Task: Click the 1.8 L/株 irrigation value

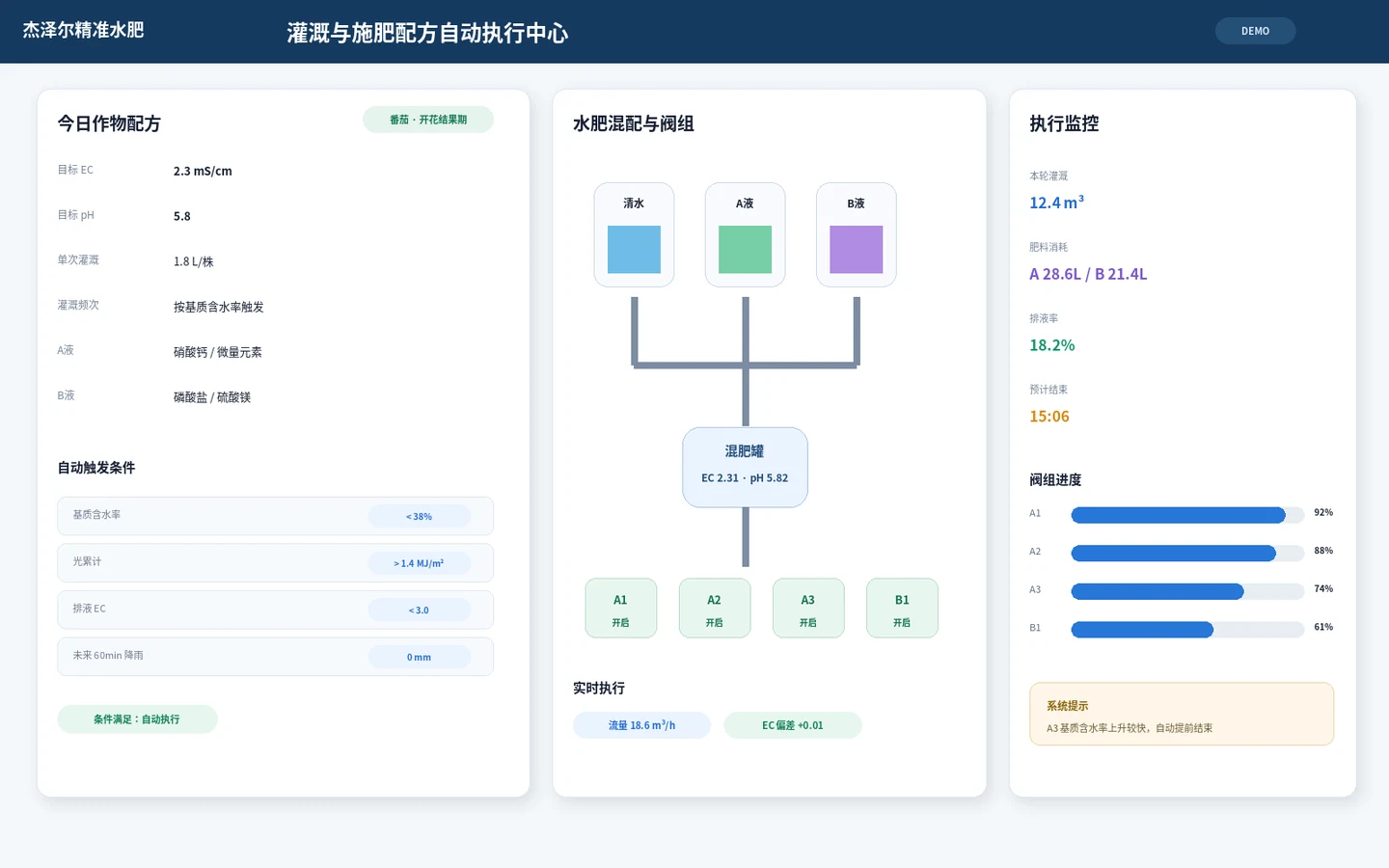Action: click(x=194, y=261)
